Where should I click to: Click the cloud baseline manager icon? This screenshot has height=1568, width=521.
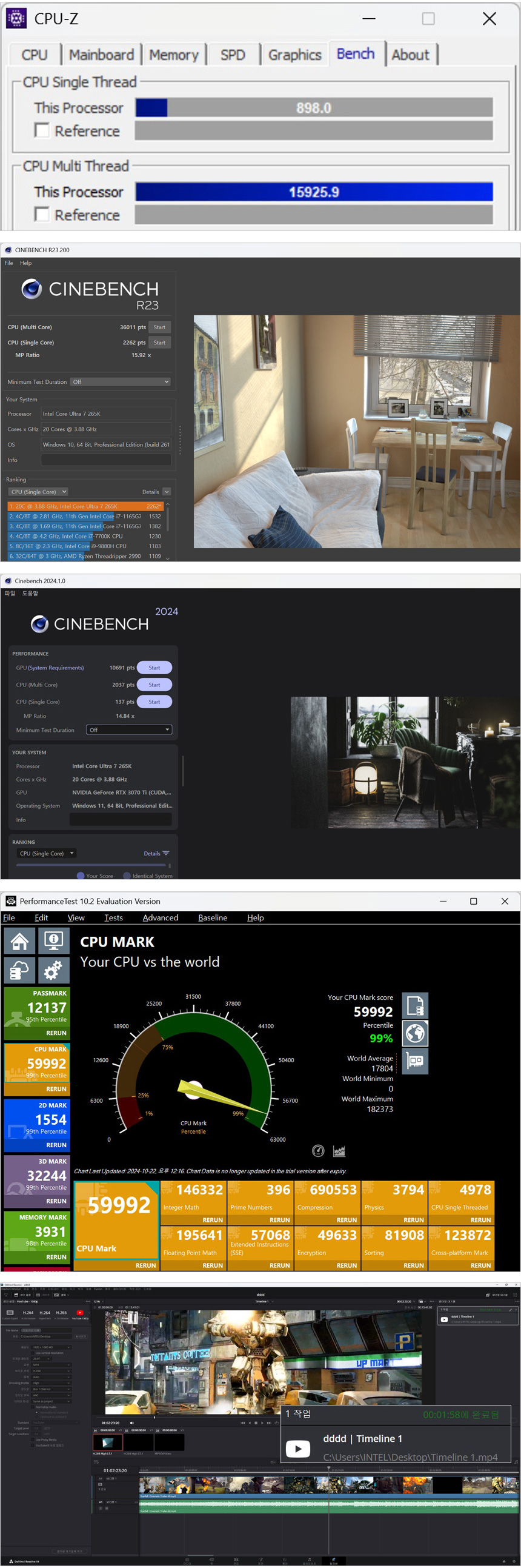[19, 970]
